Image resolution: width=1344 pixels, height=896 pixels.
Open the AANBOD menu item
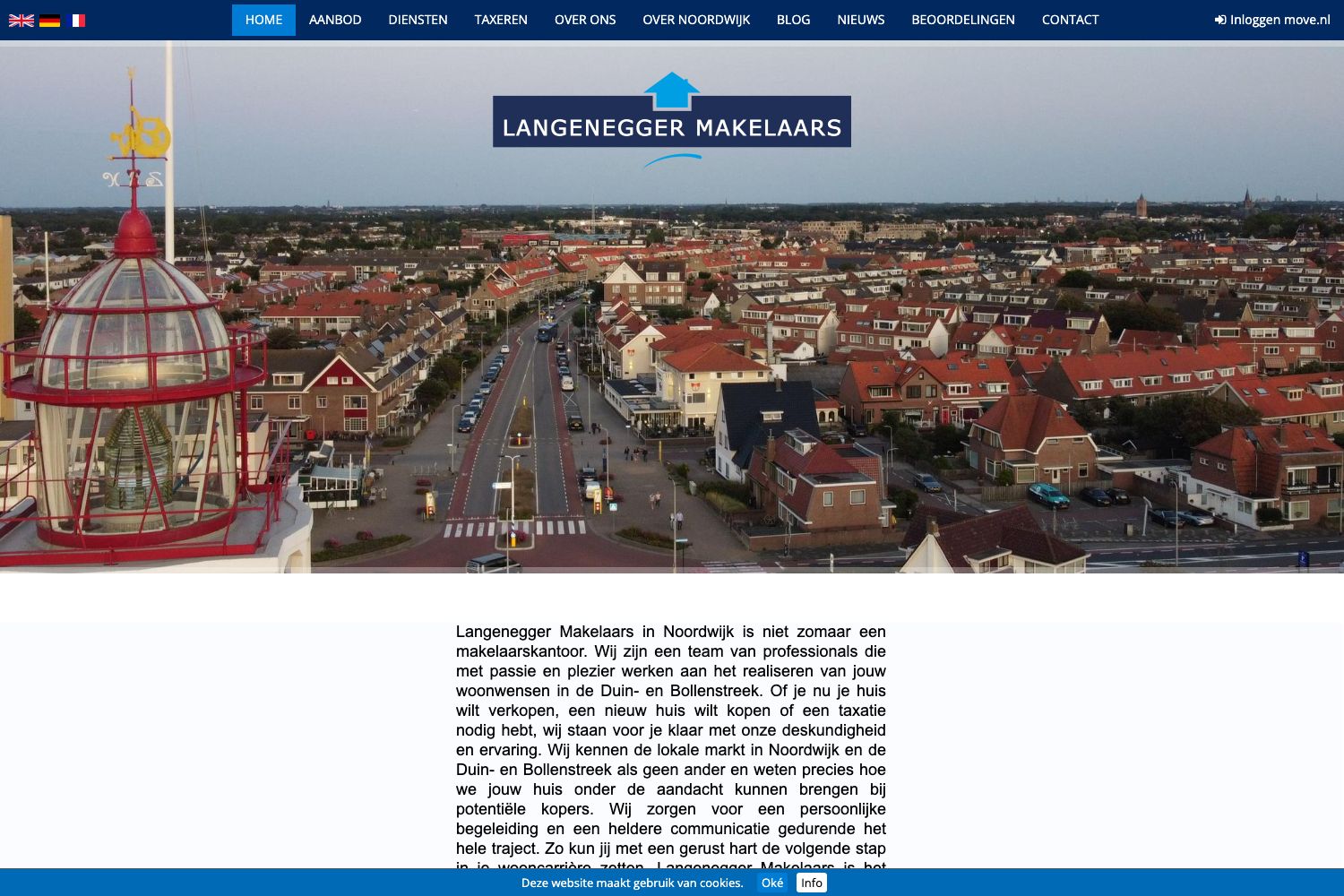coord(335,20)
